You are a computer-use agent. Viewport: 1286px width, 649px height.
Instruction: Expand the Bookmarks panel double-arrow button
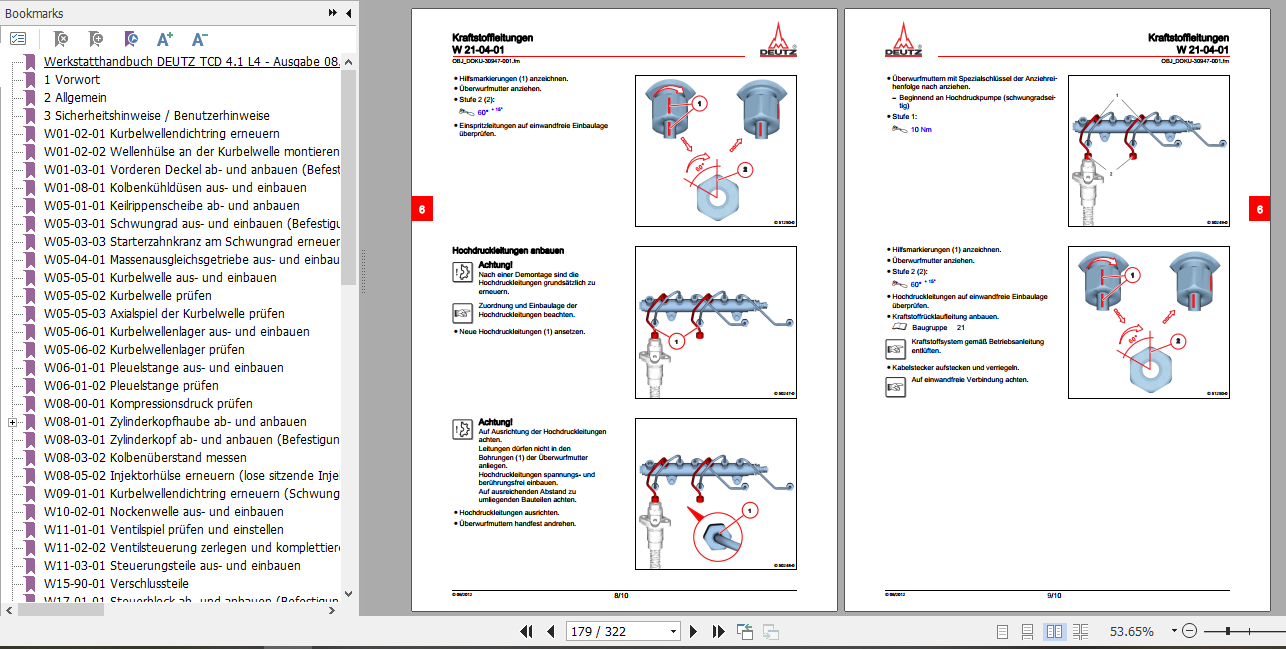[x=333, y=13]
